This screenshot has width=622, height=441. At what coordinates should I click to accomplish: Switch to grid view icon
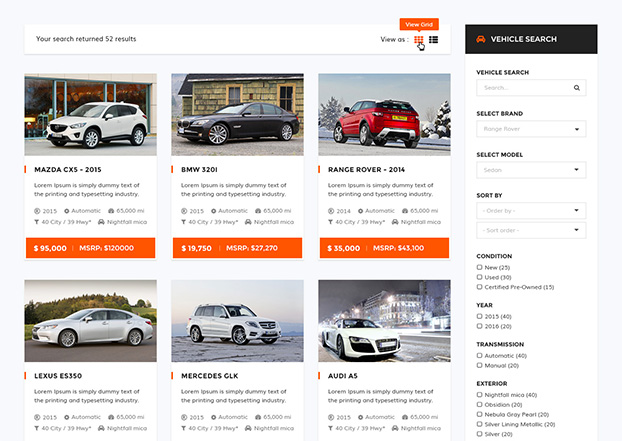[419, 40]
